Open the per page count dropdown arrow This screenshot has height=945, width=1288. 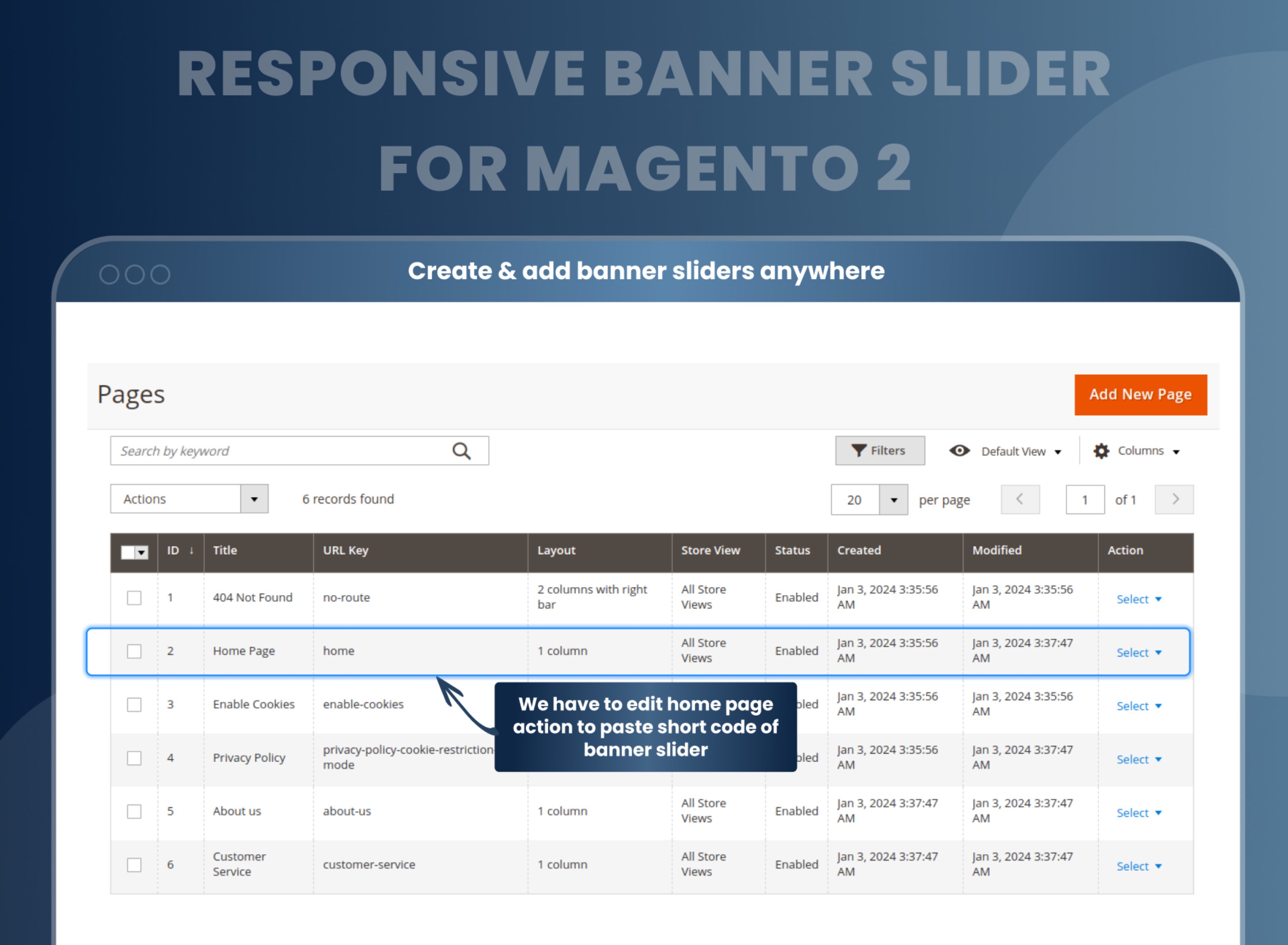(894, 500)
